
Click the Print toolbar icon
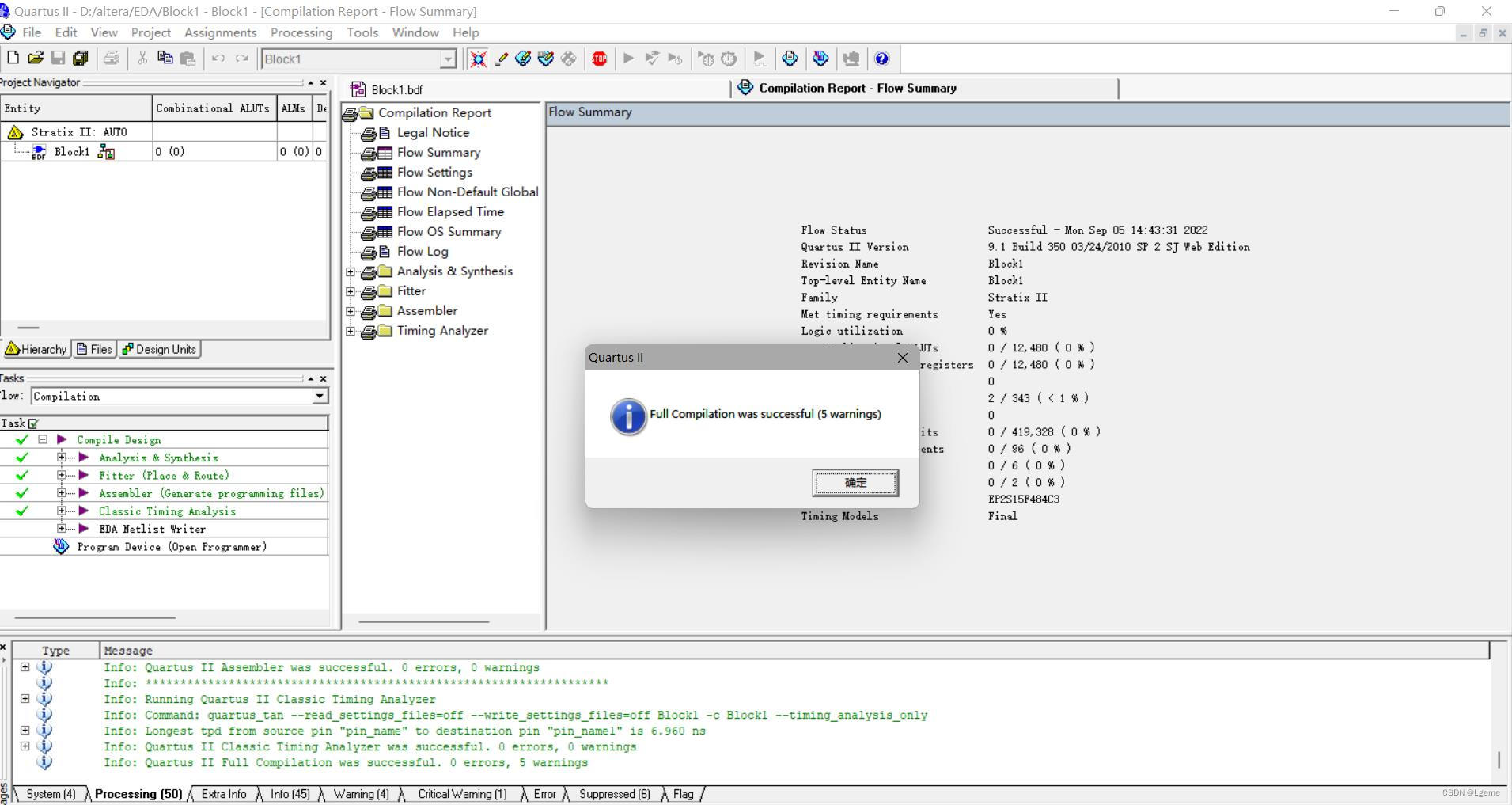112,58
